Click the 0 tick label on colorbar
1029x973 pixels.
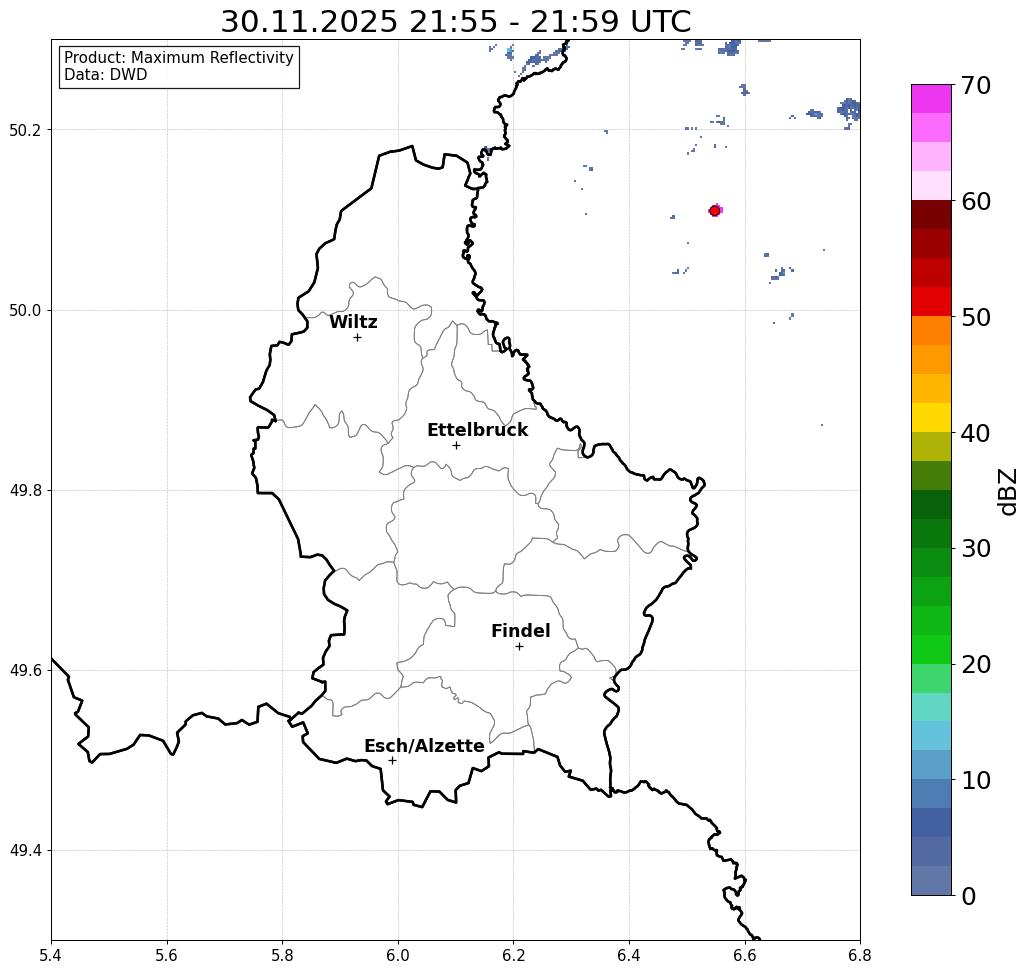pos(969,896)
